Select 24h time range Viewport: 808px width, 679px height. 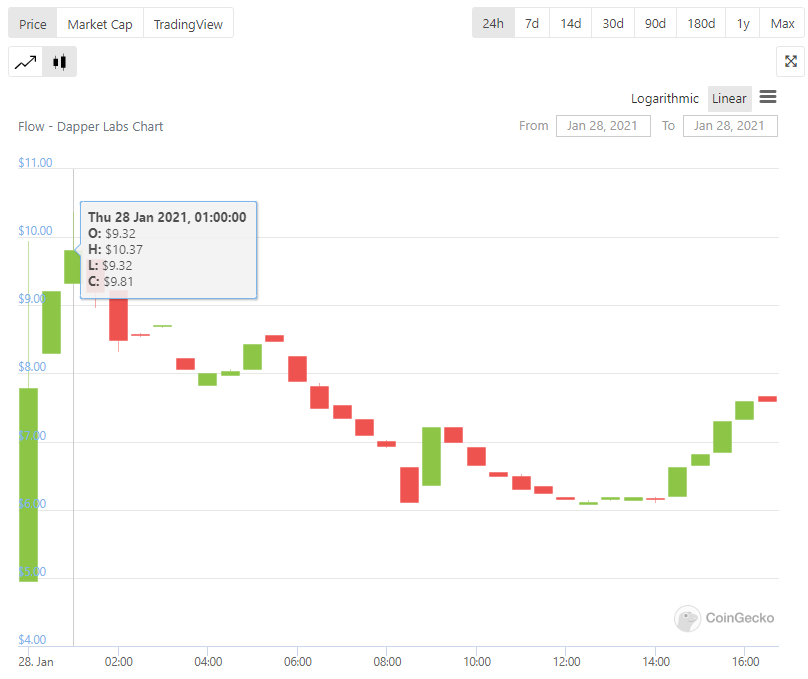tap(493, 23)
